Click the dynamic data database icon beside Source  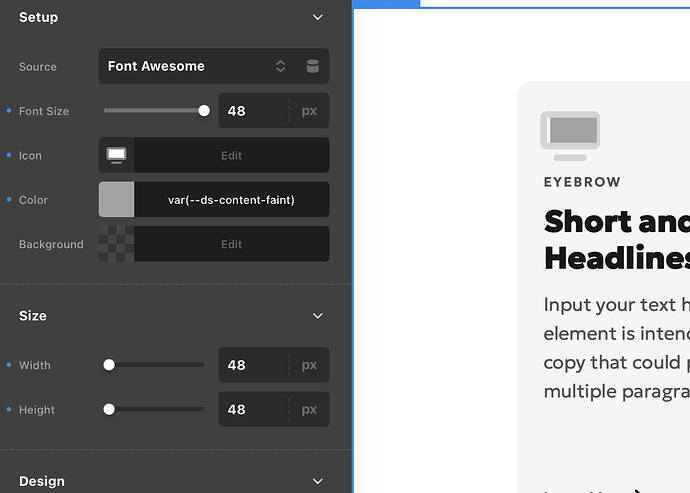click(x=312, y=66)
